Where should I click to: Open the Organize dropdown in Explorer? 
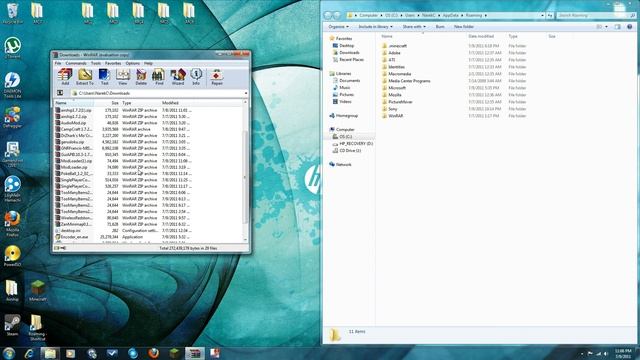point(339,27)
